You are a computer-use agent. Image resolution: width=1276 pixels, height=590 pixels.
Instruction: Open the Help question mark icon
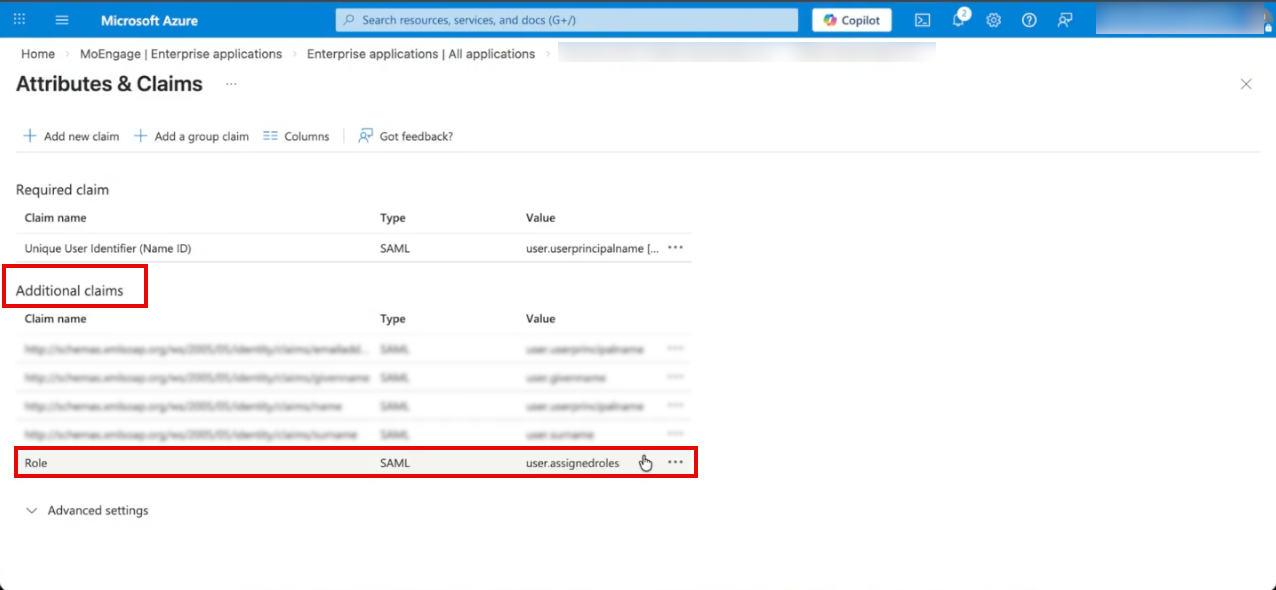tap(1029, 20)
